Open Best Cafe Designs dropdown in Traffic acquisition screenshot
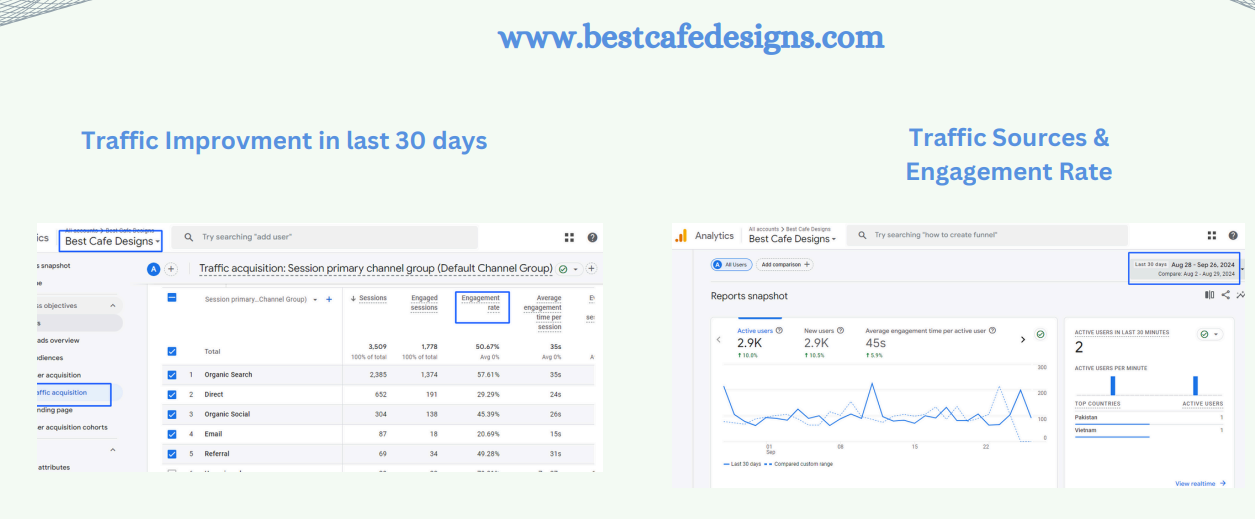 coord(111,241)
